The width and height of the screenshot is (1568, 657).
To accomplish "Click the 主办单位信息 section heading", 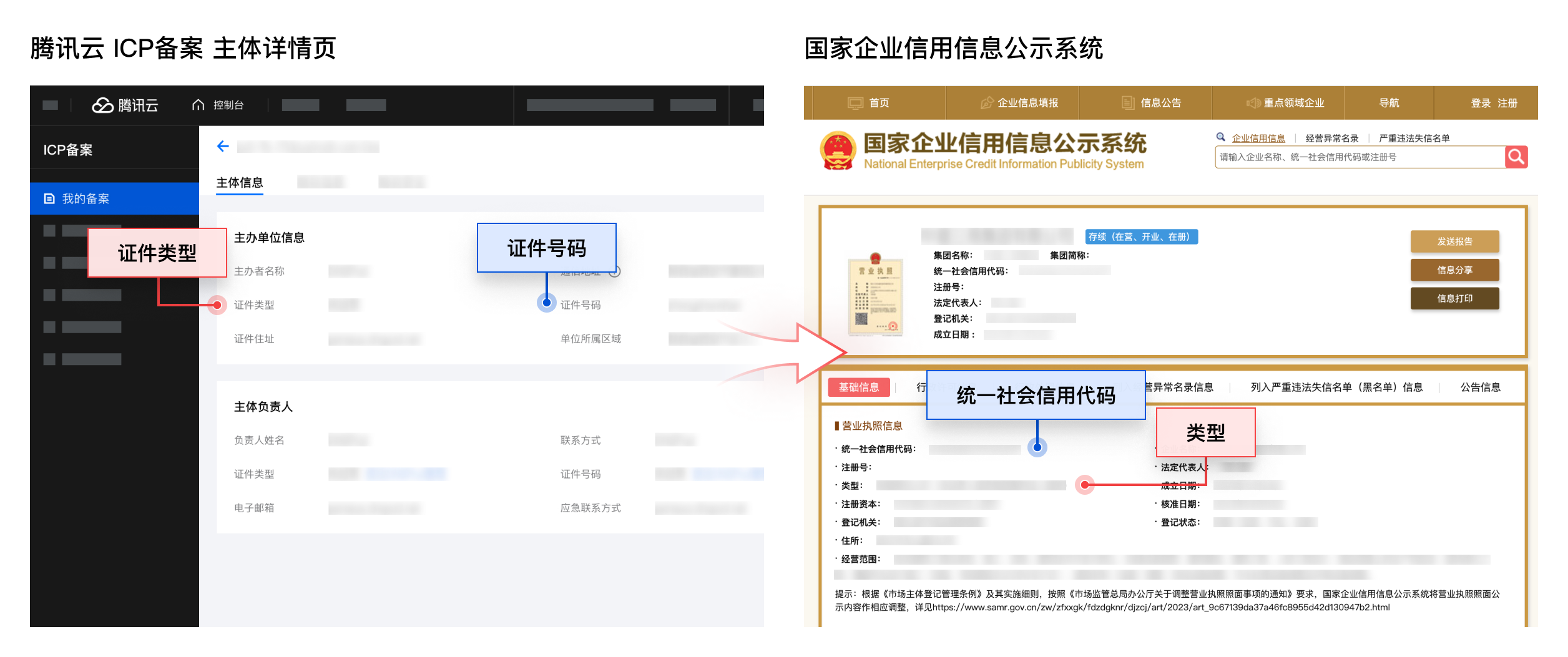I will coord(269,238).
